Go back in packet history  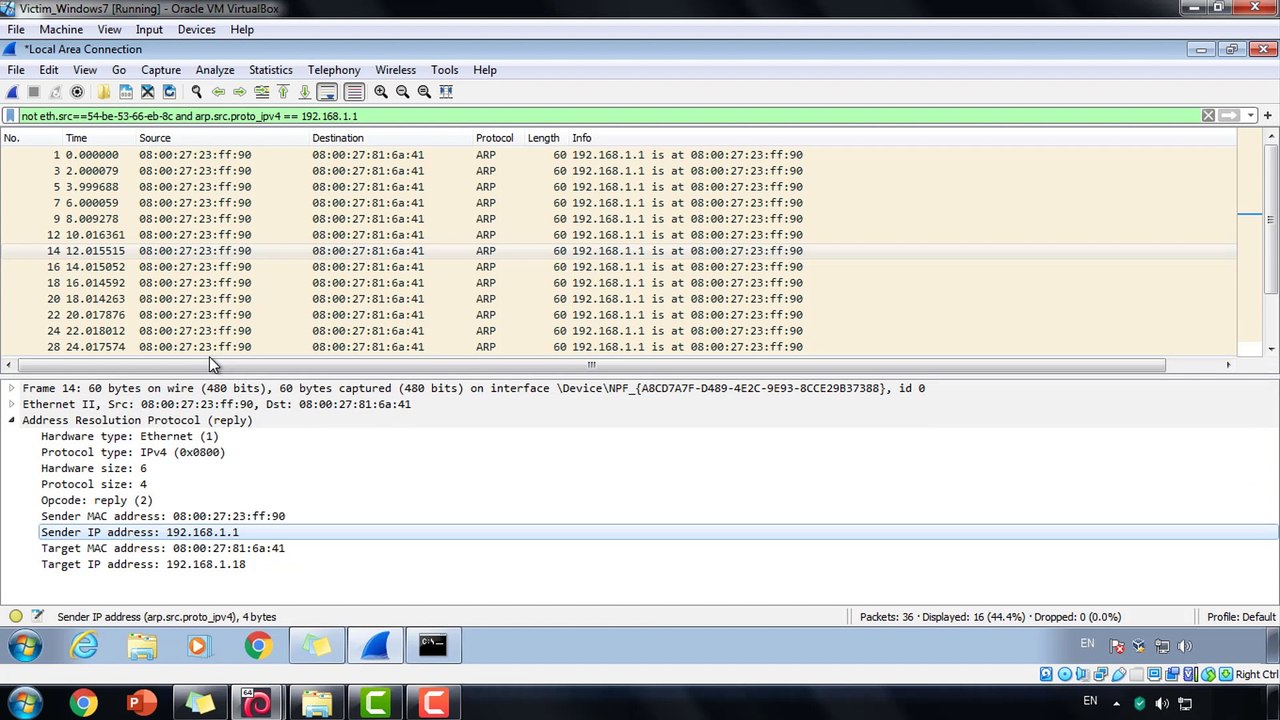pyautogui.click(x=218, y=92)
